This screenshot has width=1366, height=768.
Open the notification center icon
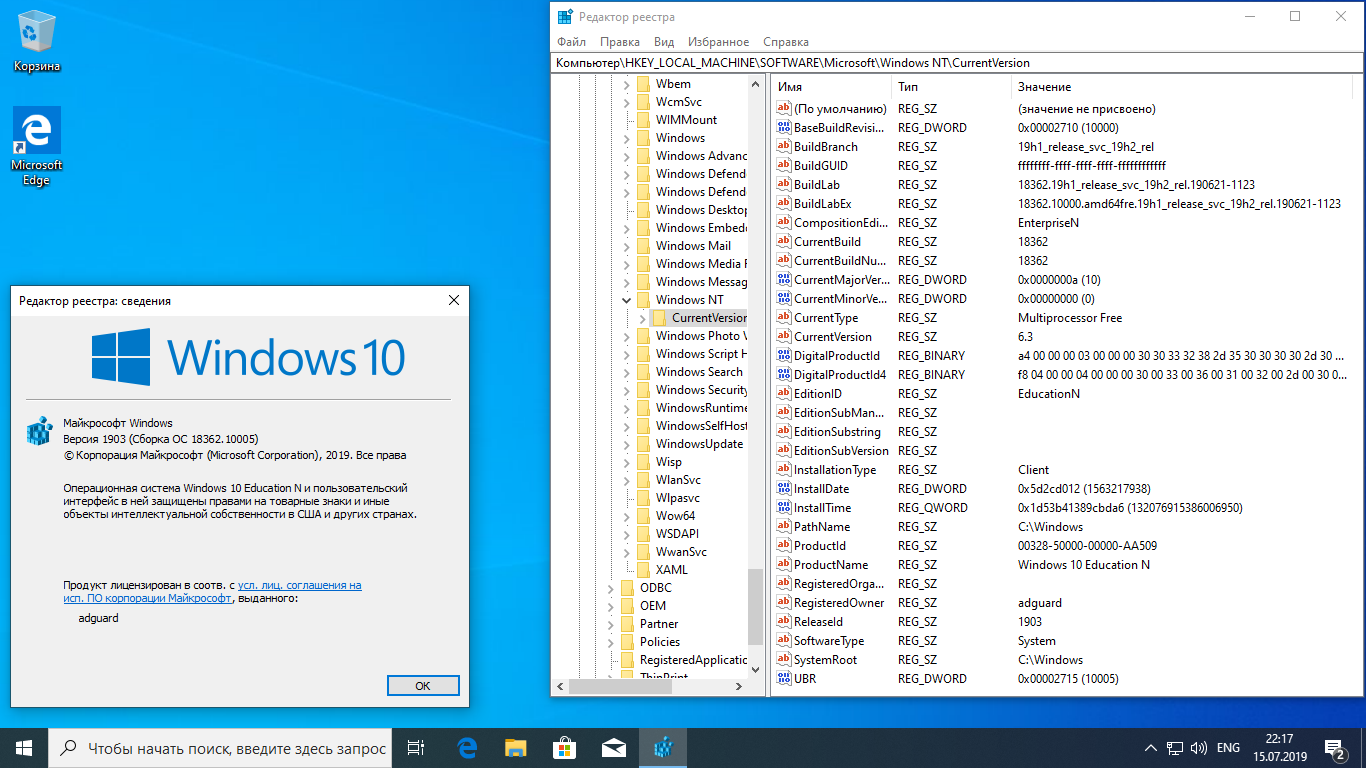(x=1334, y=748)
